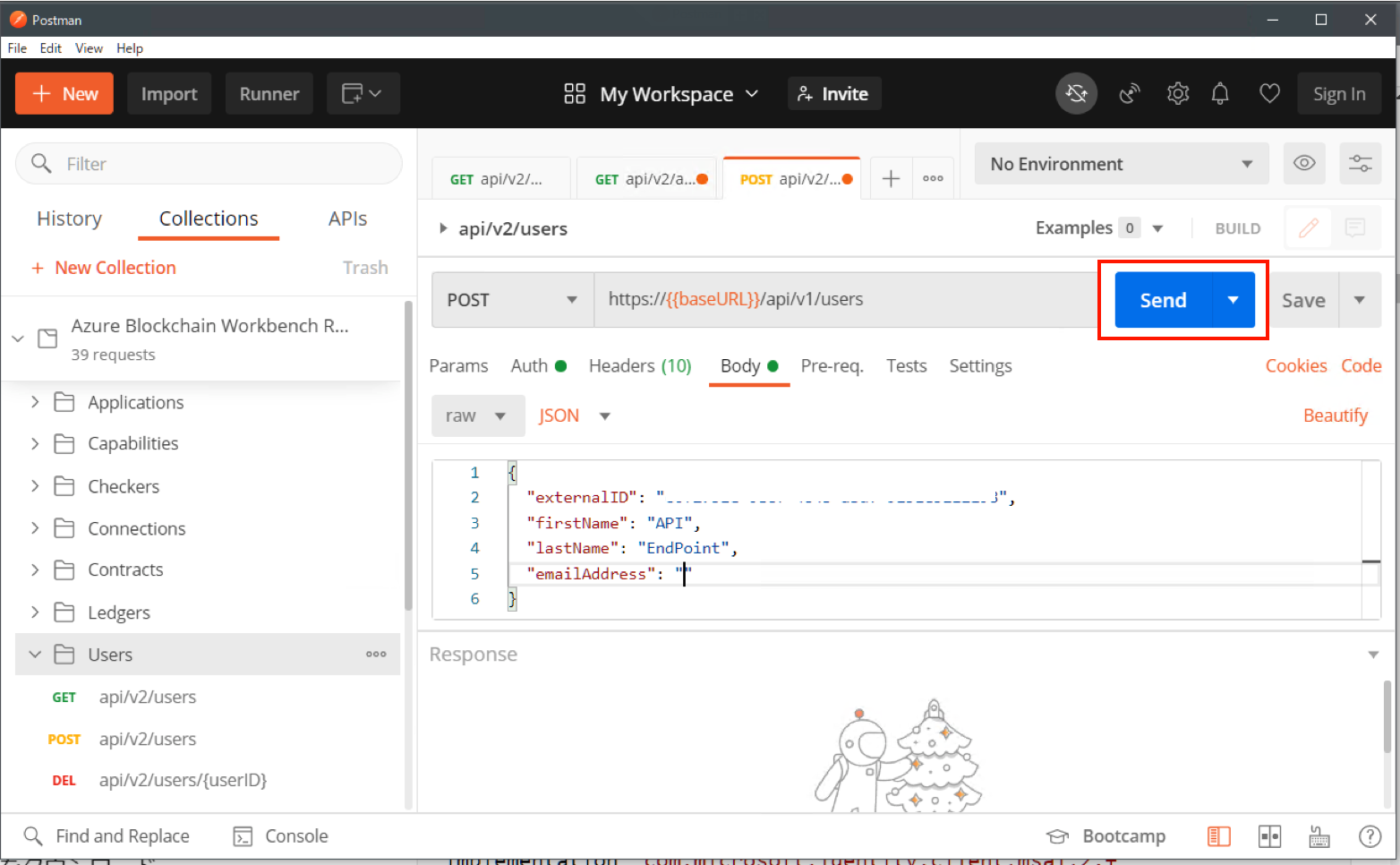Open the Console from status bar
This screenshot has height=865, width=1400.
point(280,835)
